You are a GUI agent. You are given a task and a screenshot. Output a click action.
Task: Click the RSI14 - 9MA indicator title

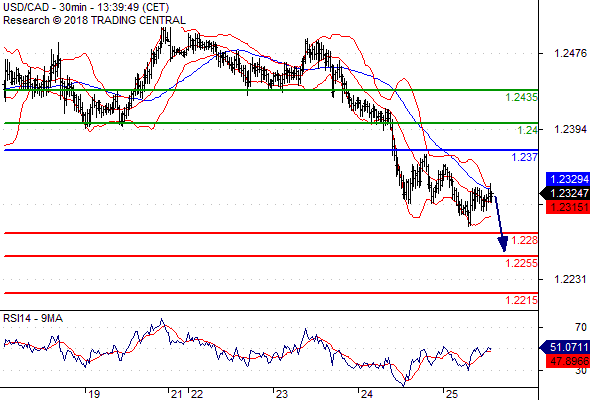coord(33,318)
